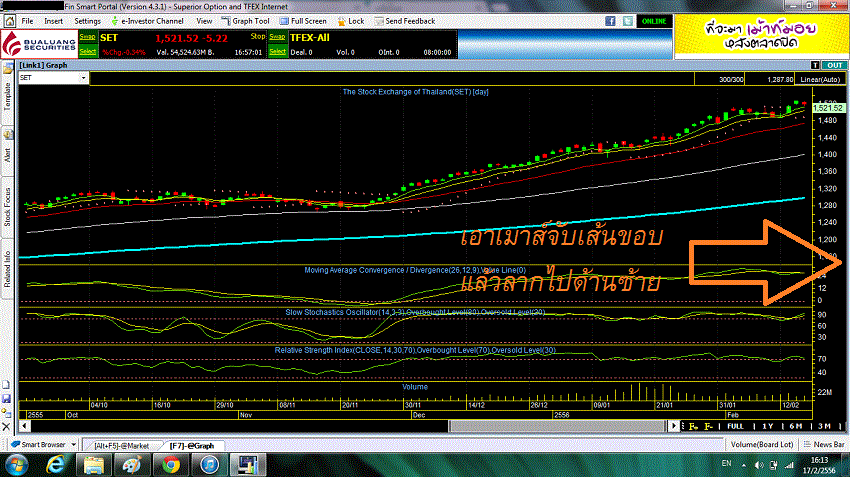Viewport: 850px width, 477px height.
Task: Click the volume speaker tray icon
Action: coord(759,465)
